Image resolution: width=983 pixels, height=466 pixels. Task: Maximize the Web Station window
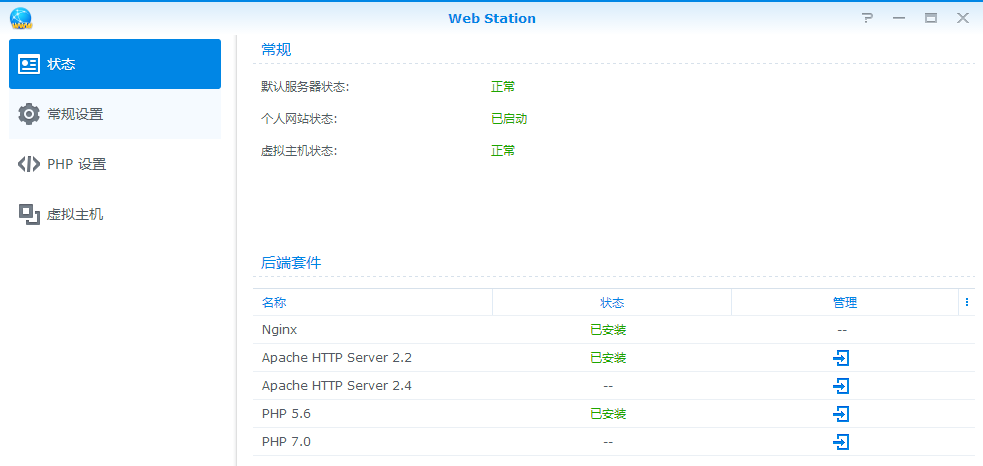coord(930,18)
